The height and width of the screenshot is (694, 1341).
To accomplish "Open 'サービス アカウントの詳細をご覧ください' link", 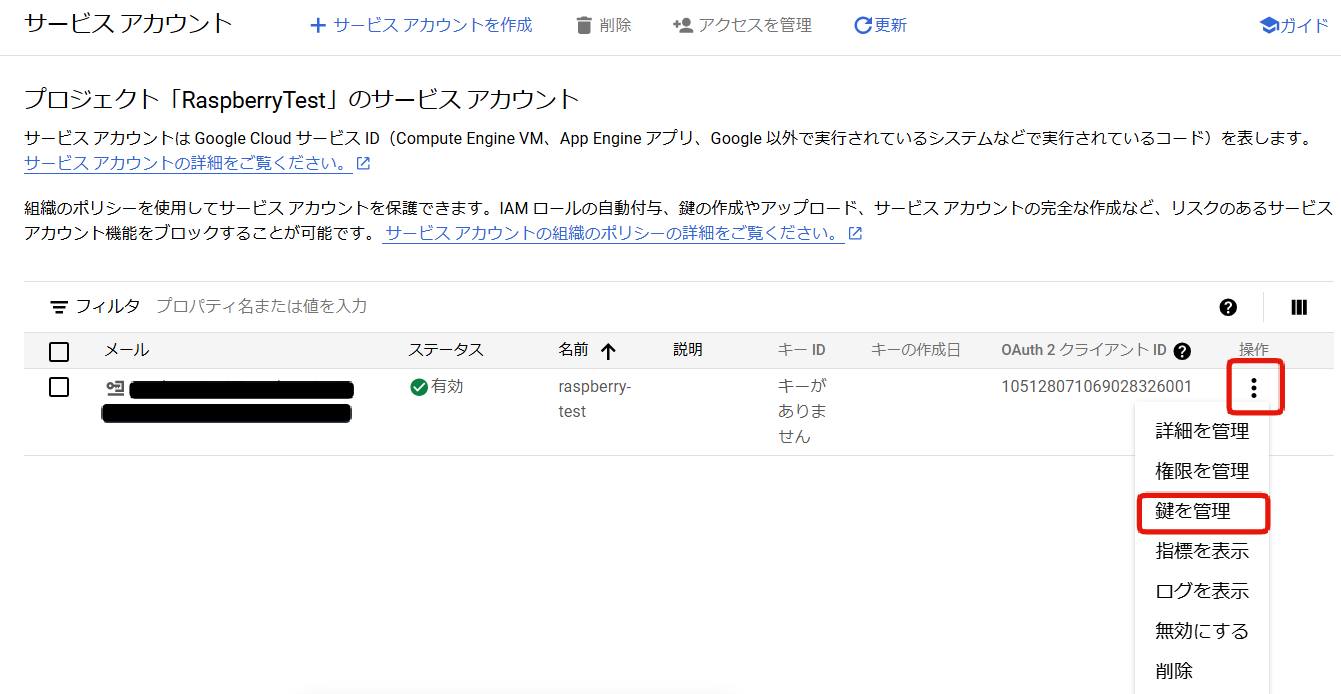I will (197, 163).
